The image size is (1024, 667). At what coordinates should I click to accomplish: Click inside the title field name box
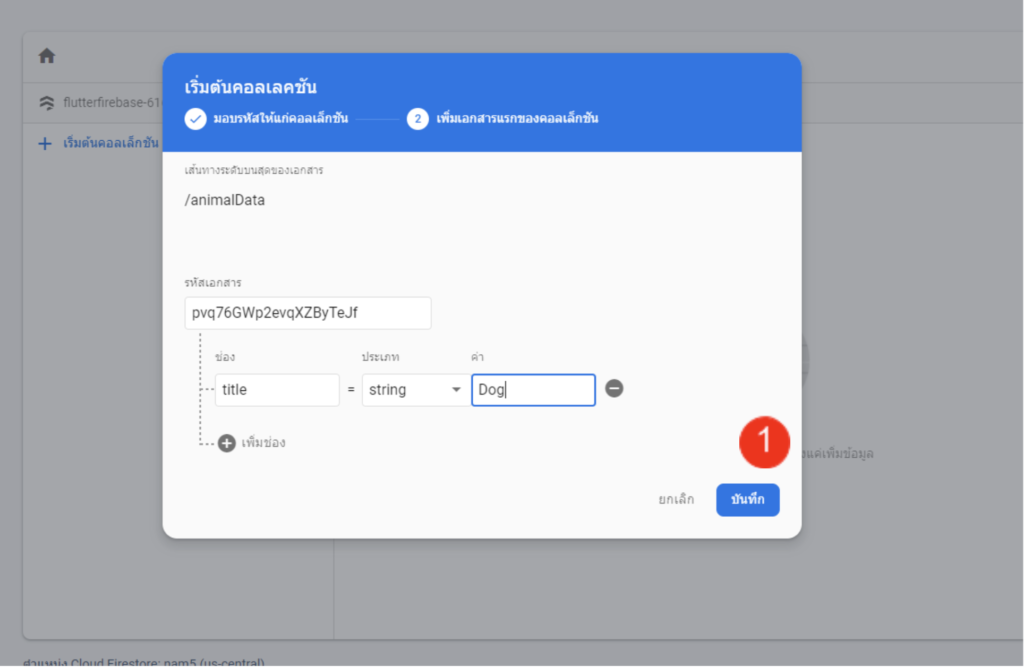pyautogui.click(x=277, y=389)
